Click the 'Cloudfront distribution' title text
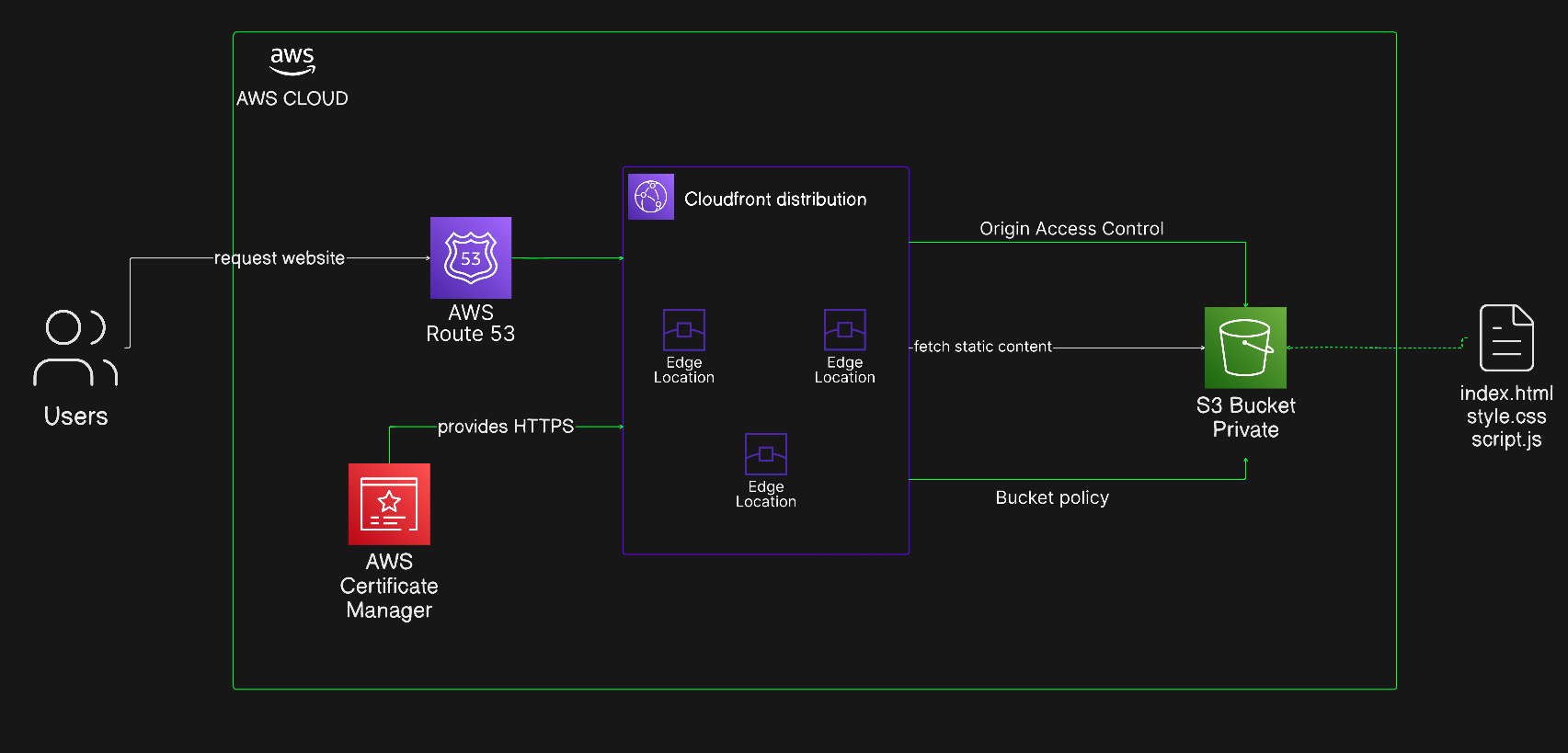The image size is (1568, 753). 775,200
